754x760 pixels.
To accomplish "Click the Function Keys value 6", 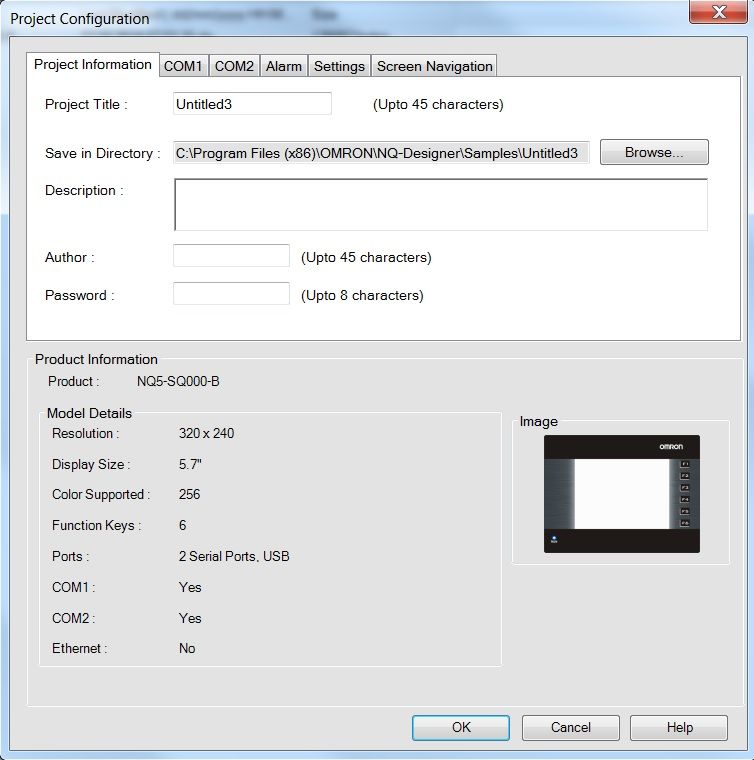I will click(x=183, y=525).
